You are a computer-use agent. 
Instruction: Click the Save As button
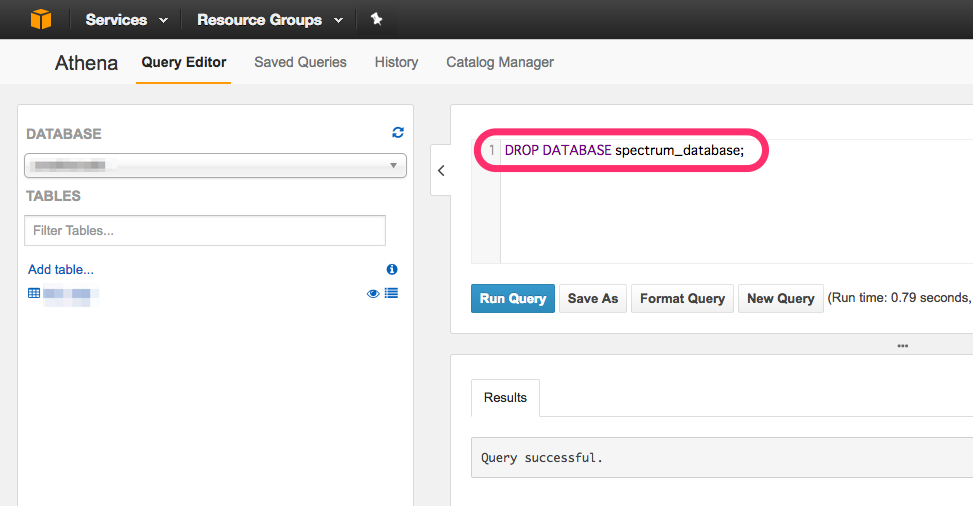point(593,299)
